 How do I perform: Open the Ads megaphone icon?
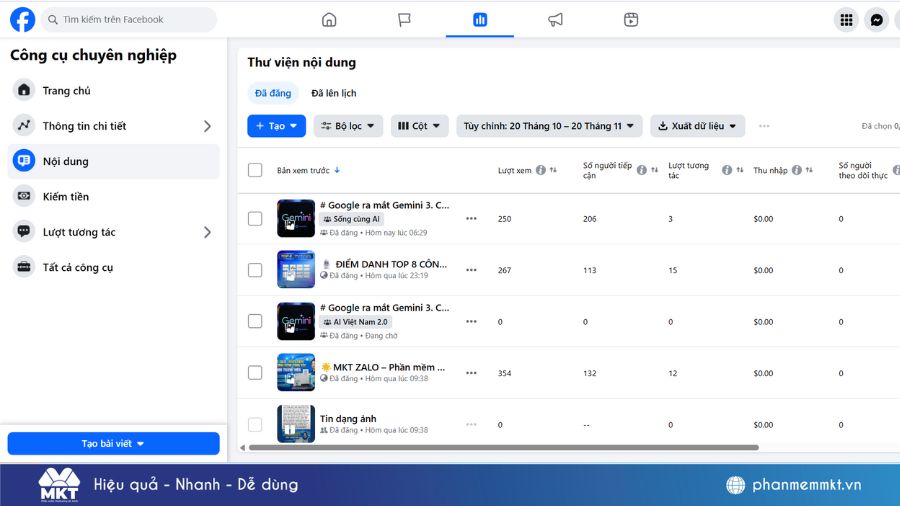555,20
